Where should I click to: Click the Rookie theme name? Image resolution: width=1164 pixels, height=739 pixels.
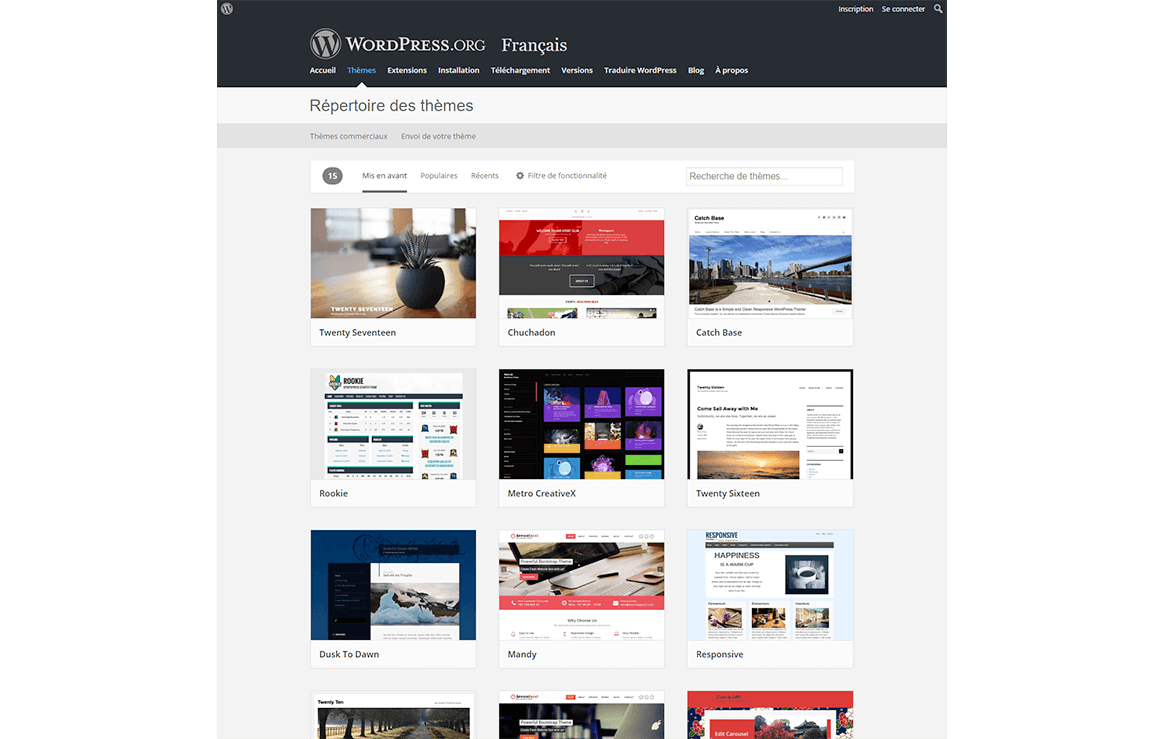coord(333,493)
